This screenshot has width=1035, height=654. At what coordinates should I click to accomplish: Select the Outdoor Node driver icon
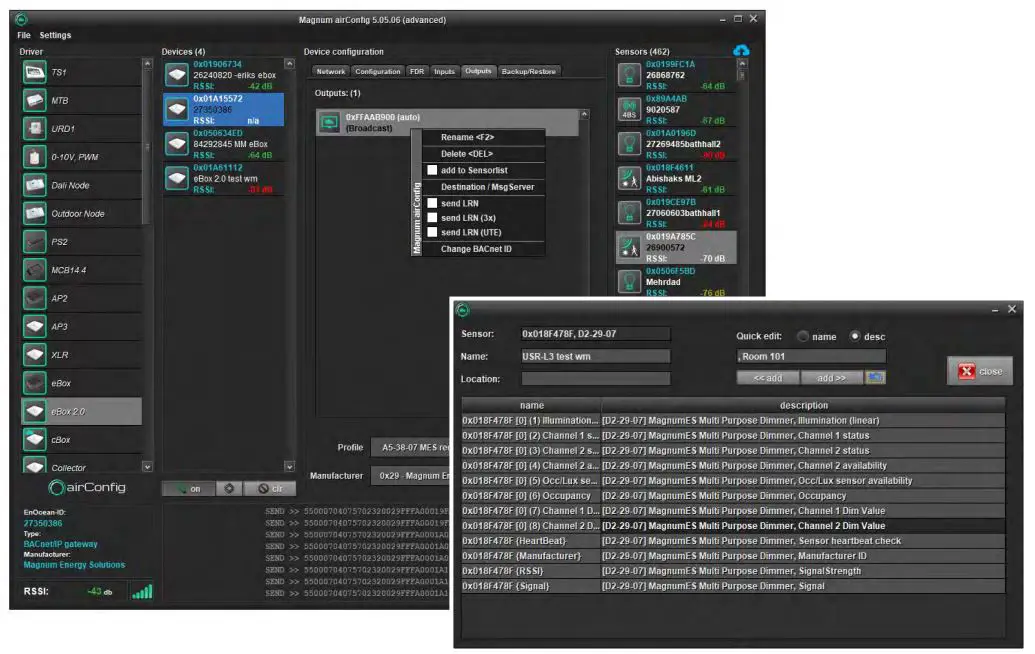click(34, 214)
